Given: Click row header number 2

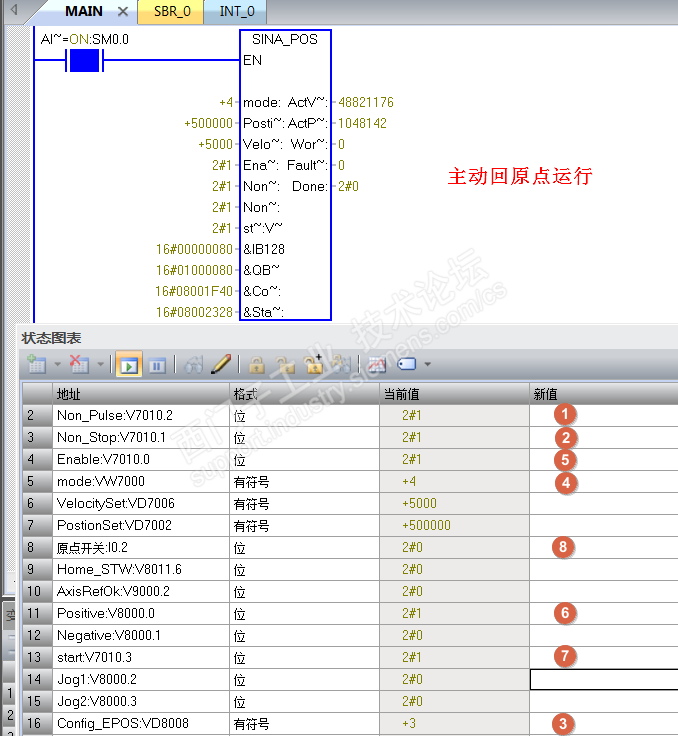Looking at the screenshot, I should (x=37, y=415).
